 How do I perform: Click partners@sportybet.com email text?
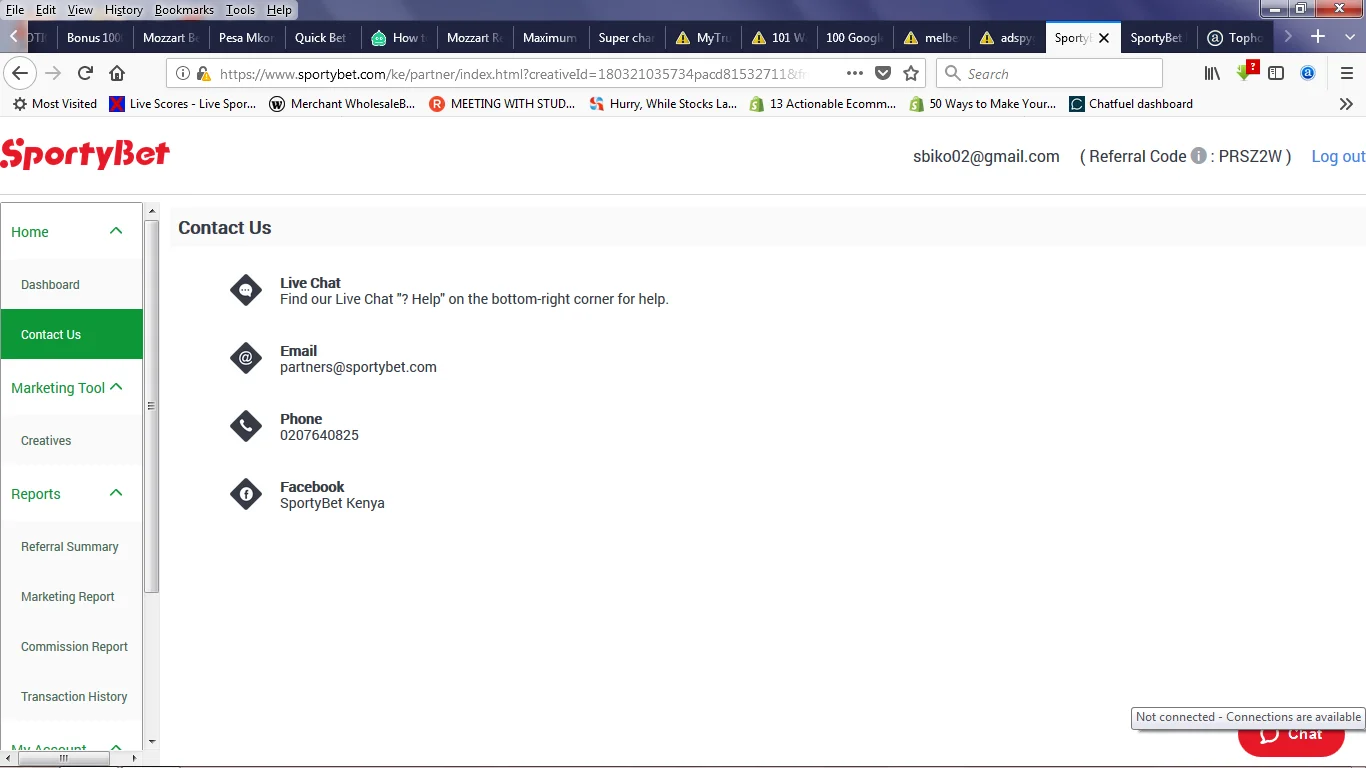358,367
